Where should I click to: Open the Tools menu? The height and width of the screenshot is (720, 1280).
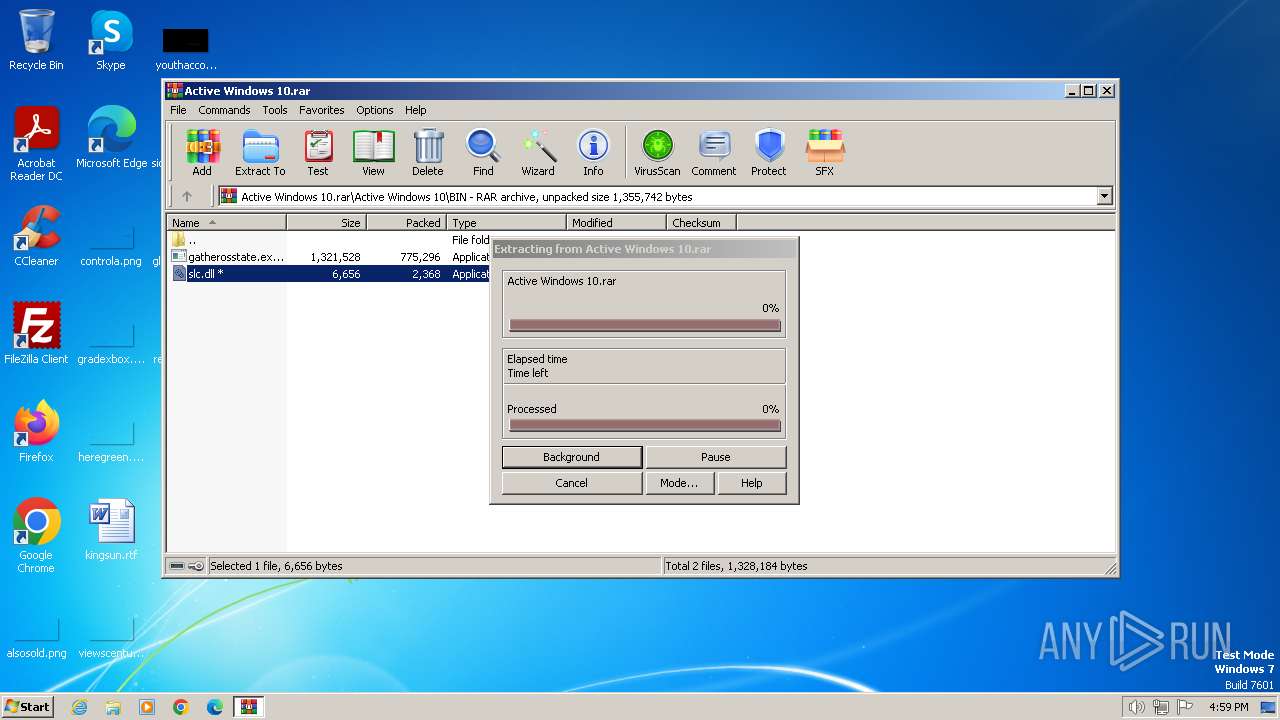275,110
